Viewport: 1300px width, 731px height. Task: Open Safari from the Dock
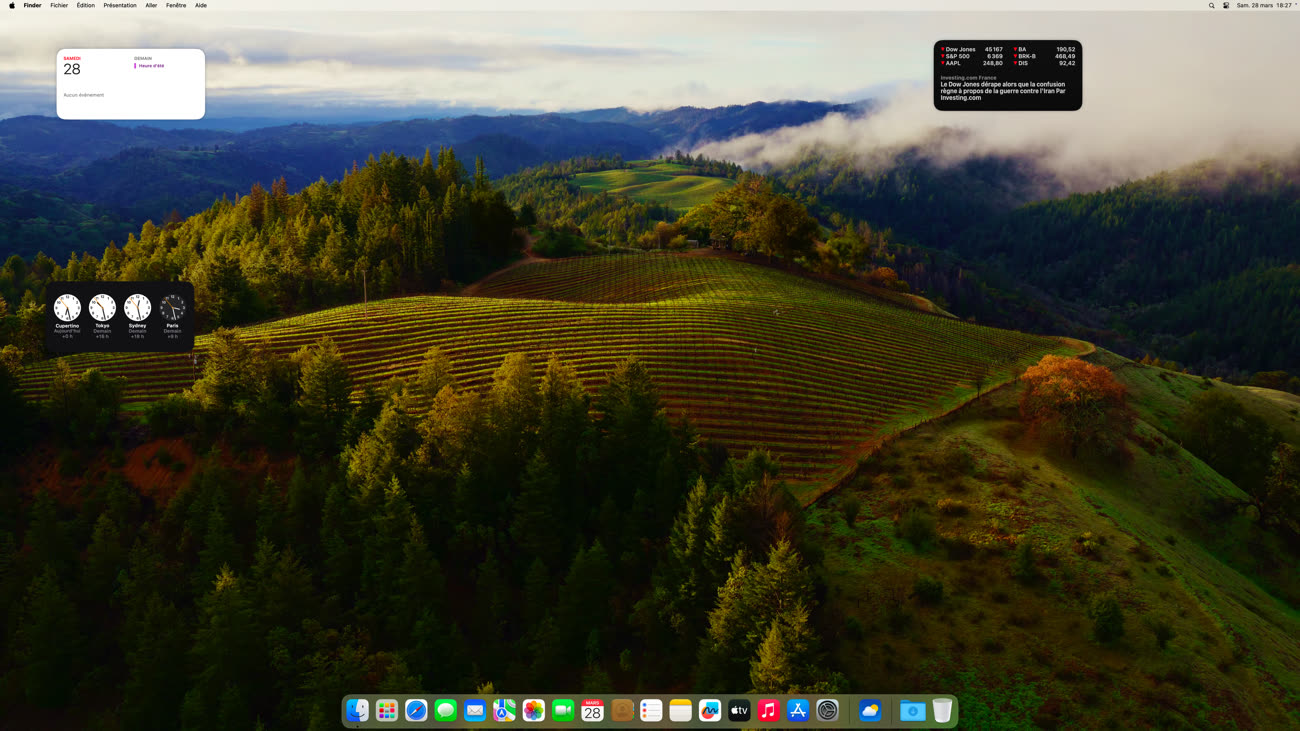[x=416, y=710]
